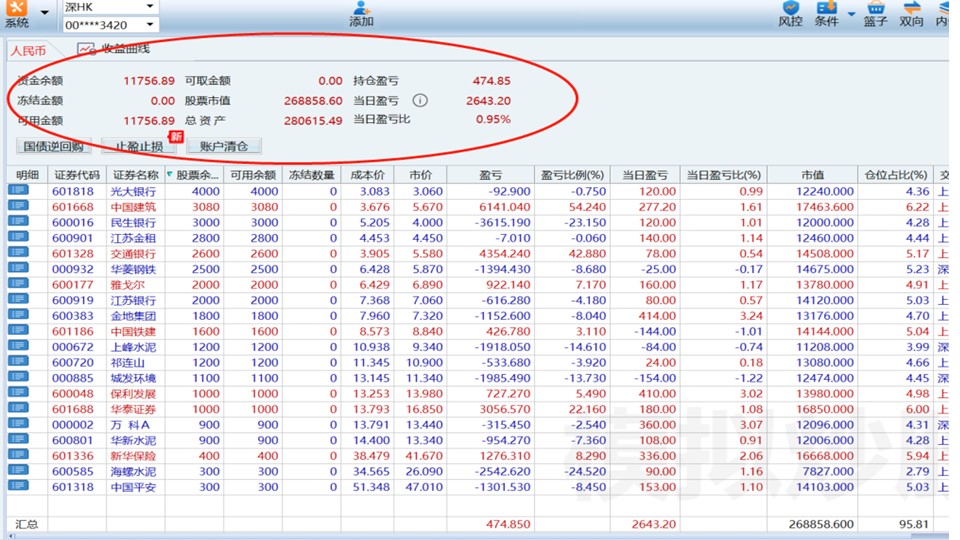Click the 止盈止损 button
The height and width of the screenshot is (540, 960).
(x=139, y=146)
